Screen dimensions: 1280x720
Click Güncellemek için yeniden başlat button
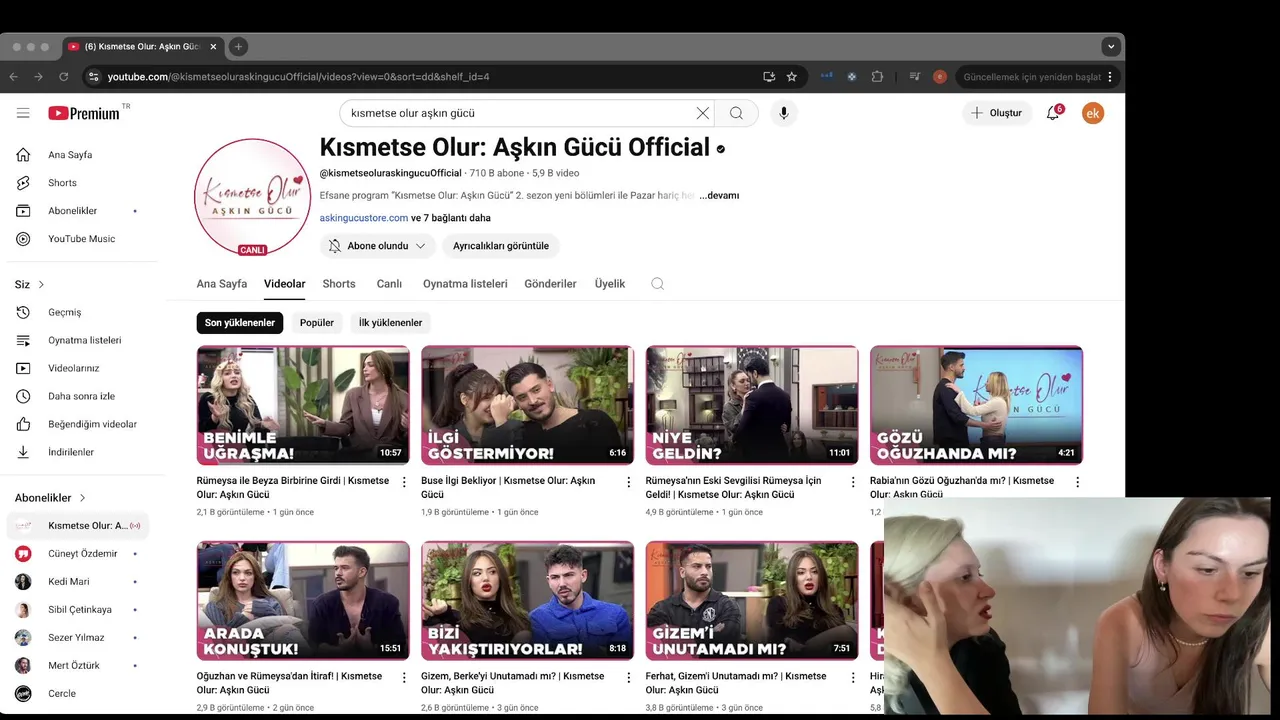tap(1030, 77)
